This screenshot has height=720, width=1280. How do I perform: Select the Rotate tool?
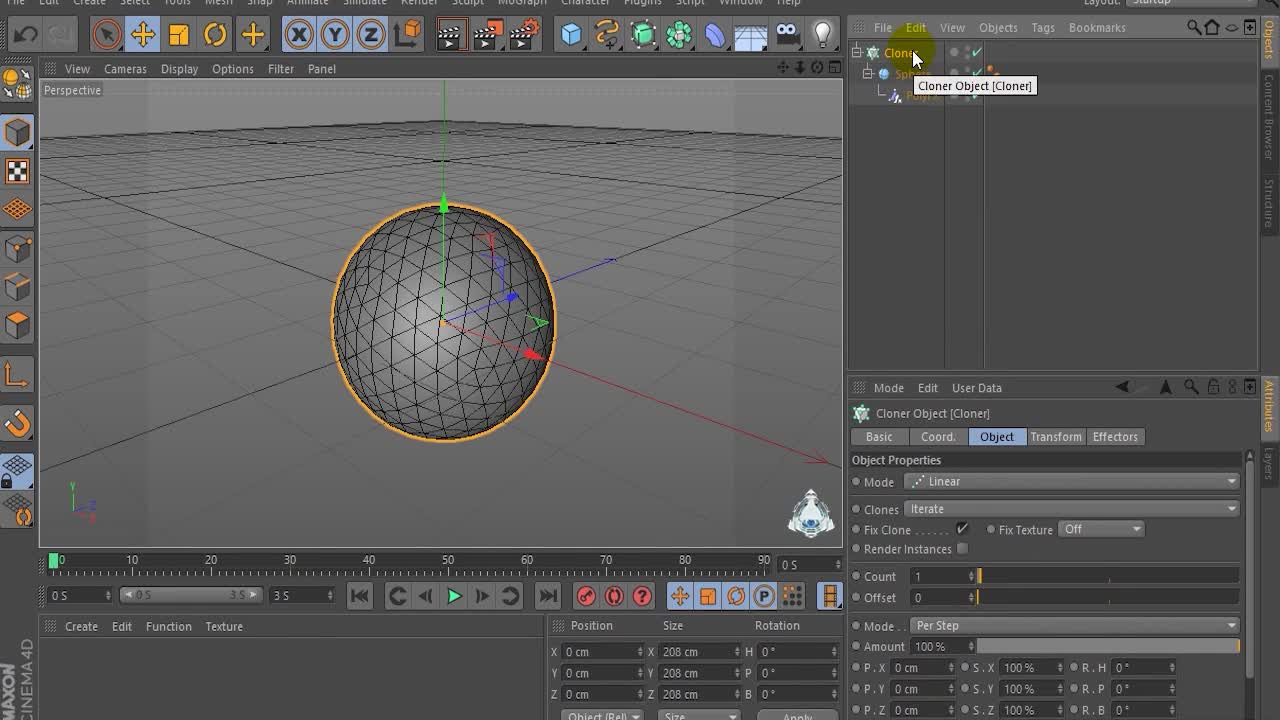click(215, 36)
